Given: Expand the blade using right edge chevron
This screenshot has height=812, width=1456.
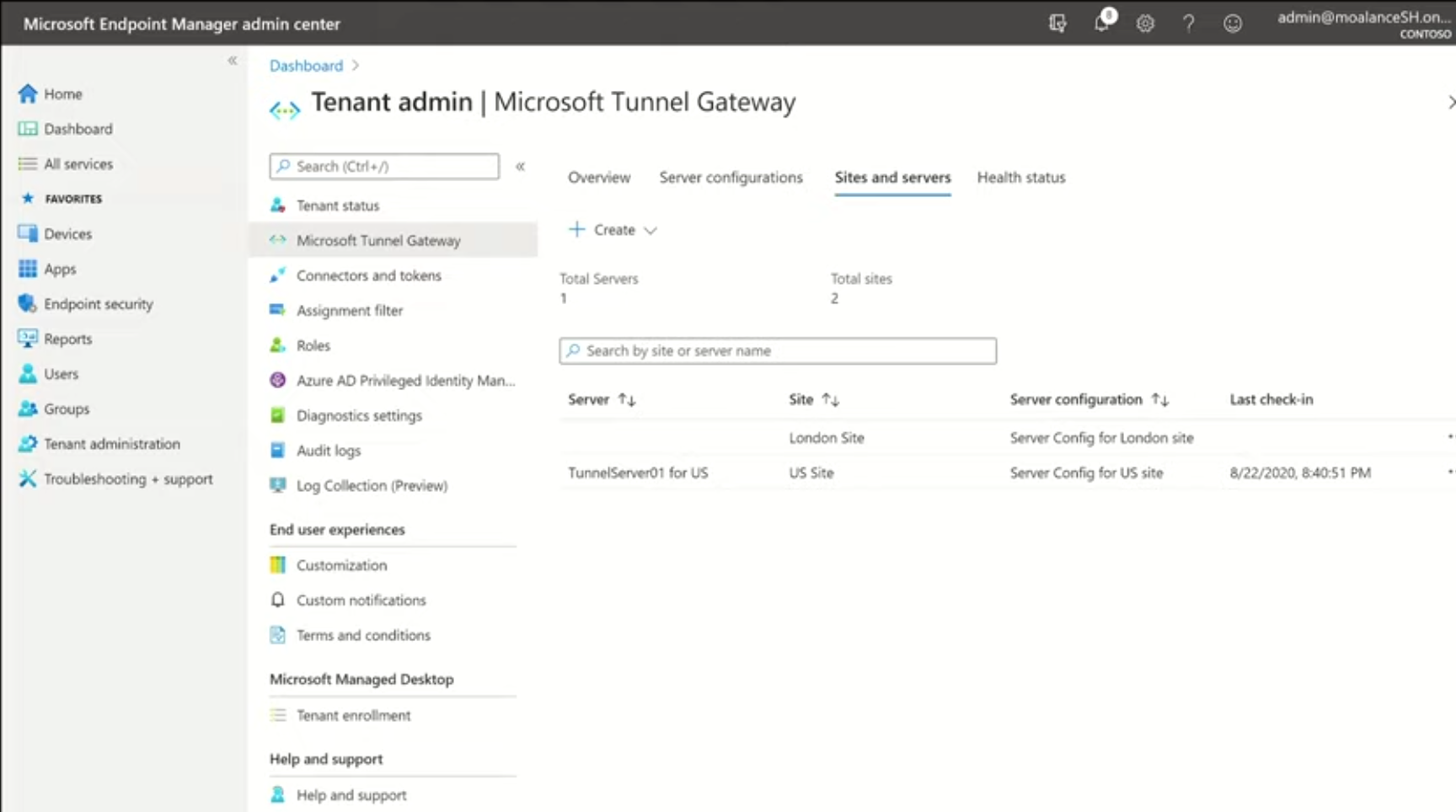Looking at the screenshot, I should 1450,102.
